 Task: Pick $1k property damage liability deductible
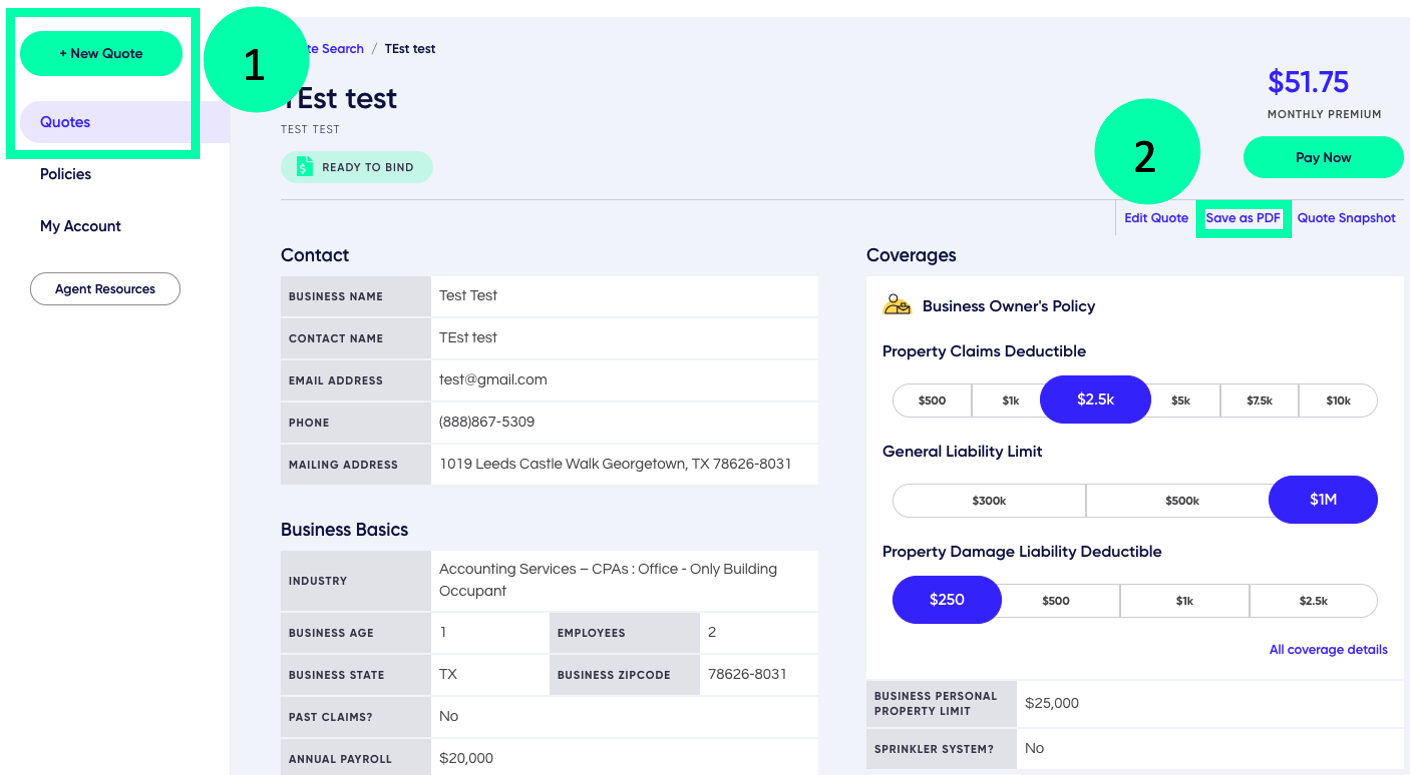click(1185, 601)
